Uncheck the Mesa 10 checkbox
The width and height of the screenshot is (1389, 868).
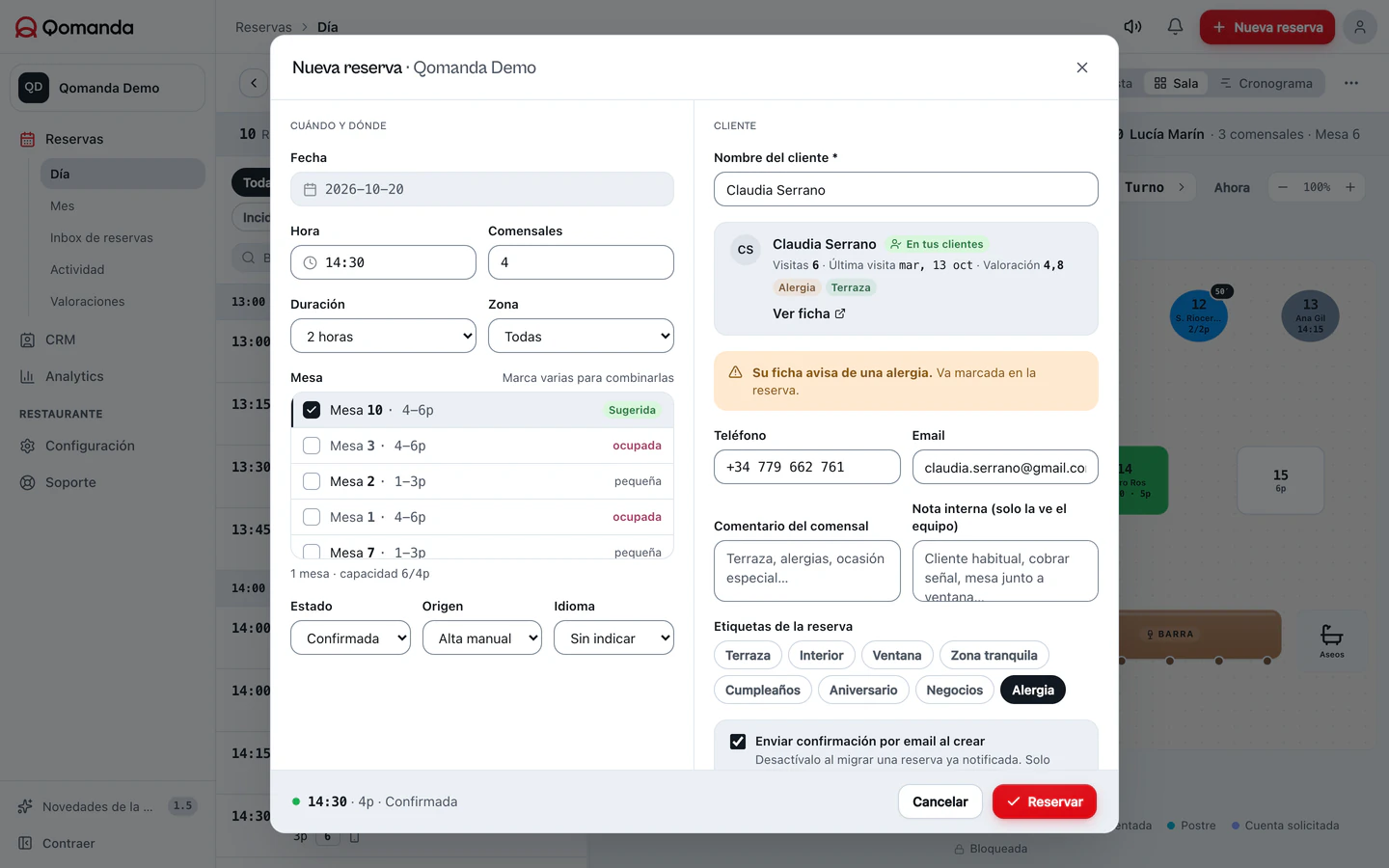click(x=312, y=410)
